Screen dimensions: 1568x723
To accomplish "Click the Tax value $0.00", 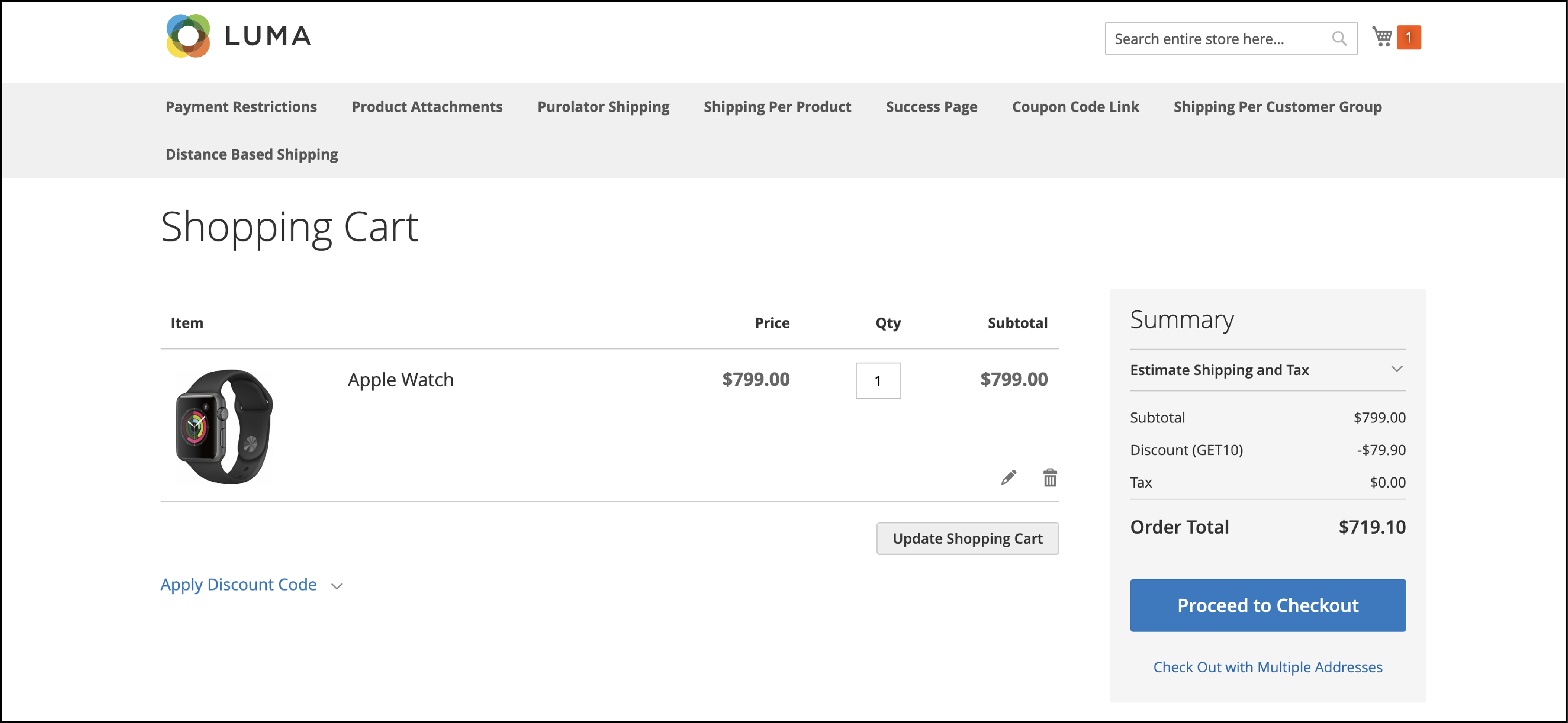I will pyautogui.click(x=1387, y=482).
